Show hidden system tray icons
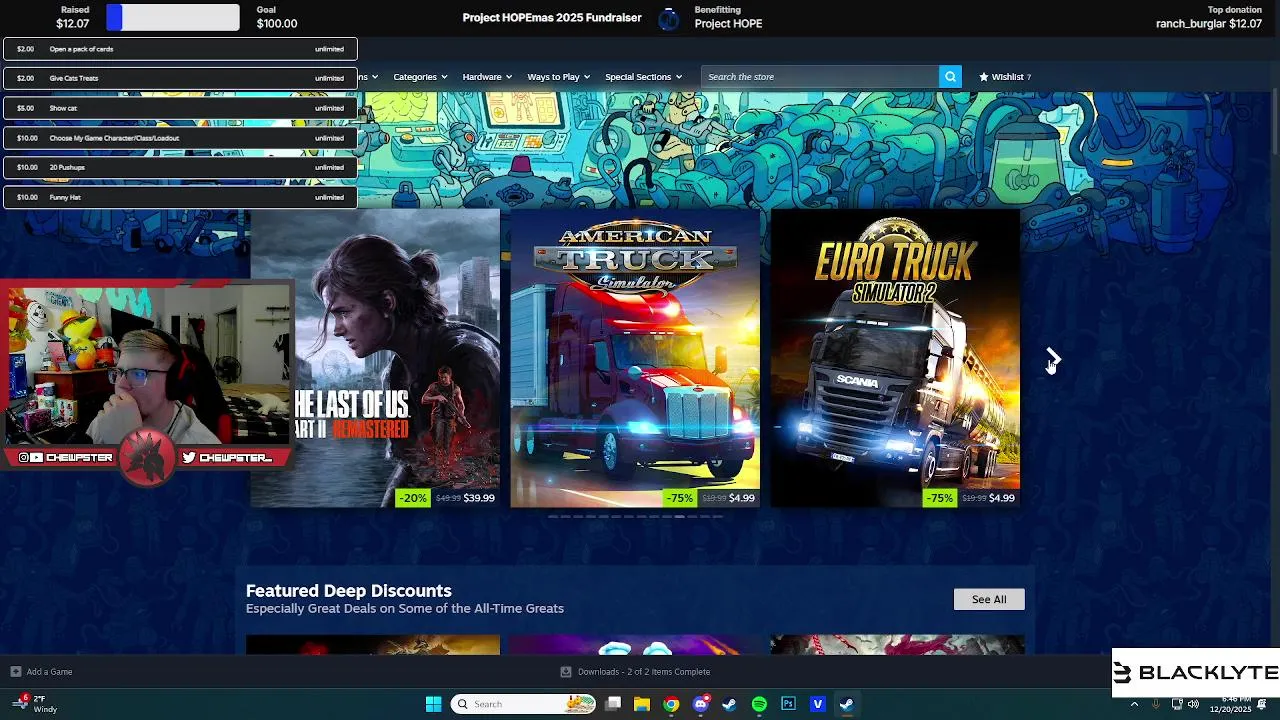The image size is (1280, 720). (x=1135, y=704)
